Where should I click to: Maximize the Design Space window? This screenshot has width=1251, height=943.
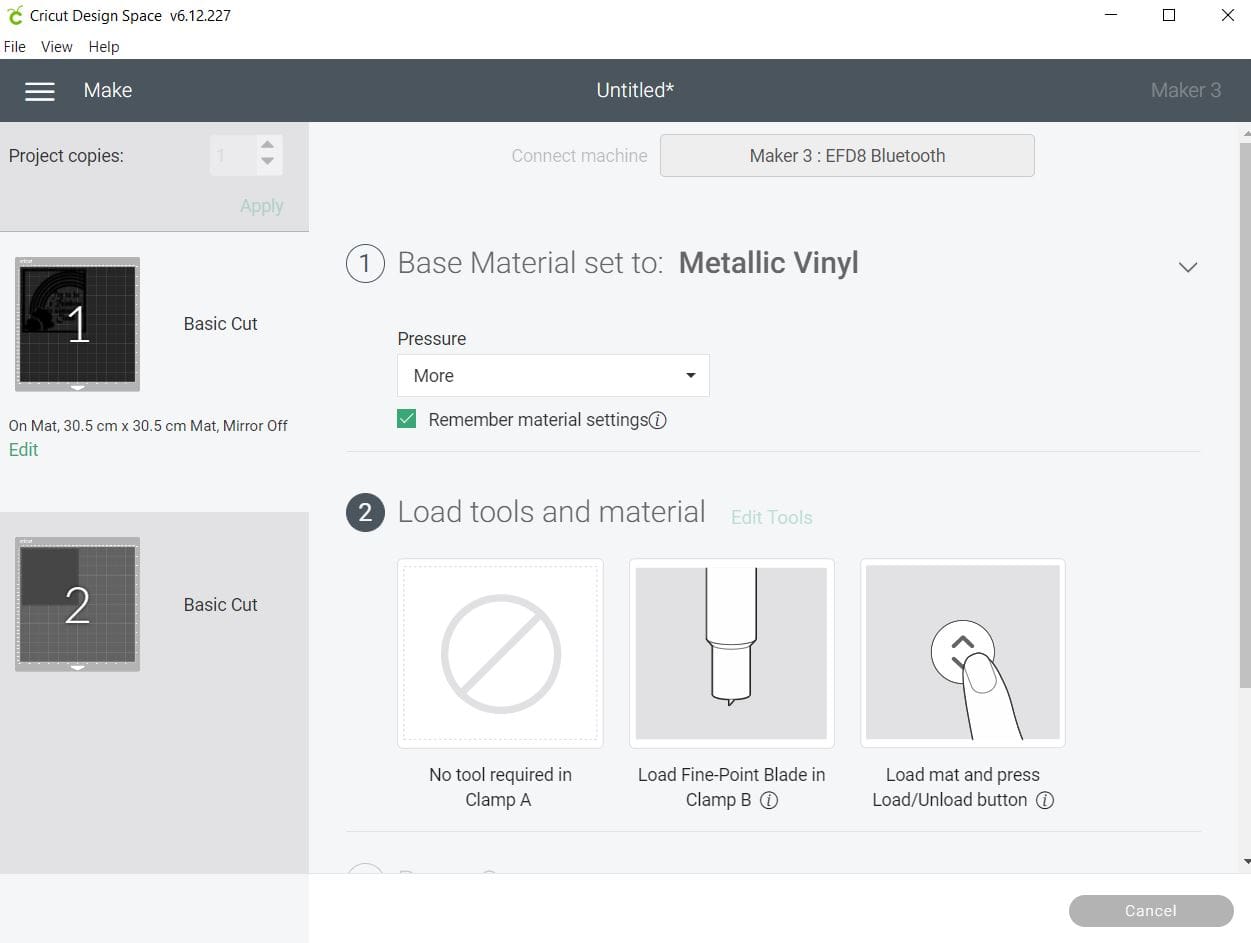1169,15
